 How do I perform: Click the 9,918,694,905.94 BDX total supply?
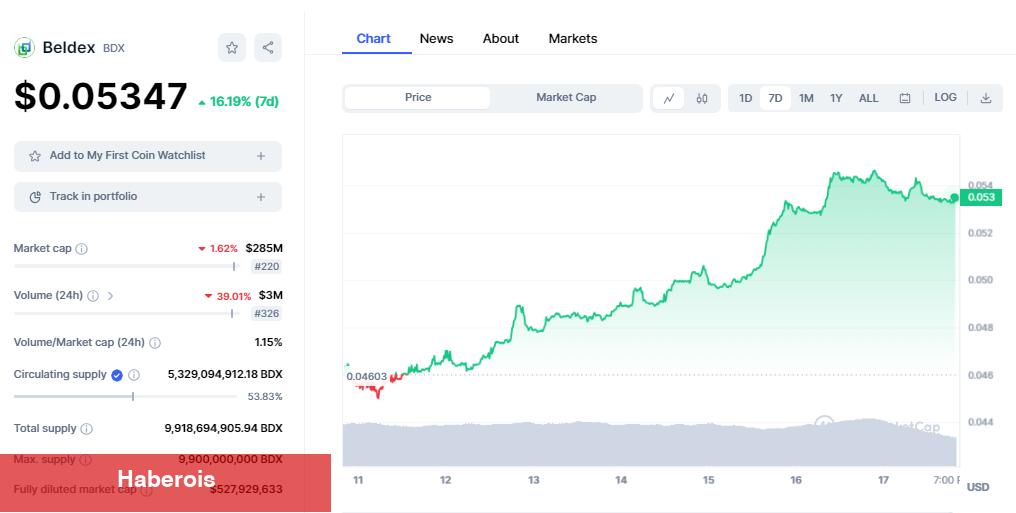(224, 429)
